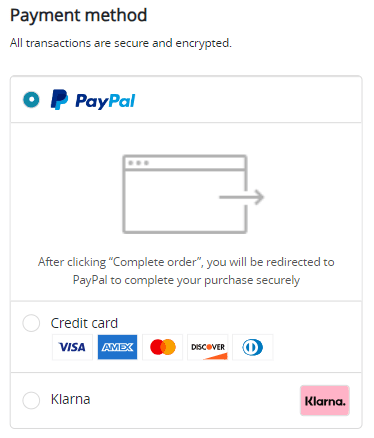Click the pink Klarna badge
Image resolution: width=374 pixels, height=438 pixels.
[325, 400]
